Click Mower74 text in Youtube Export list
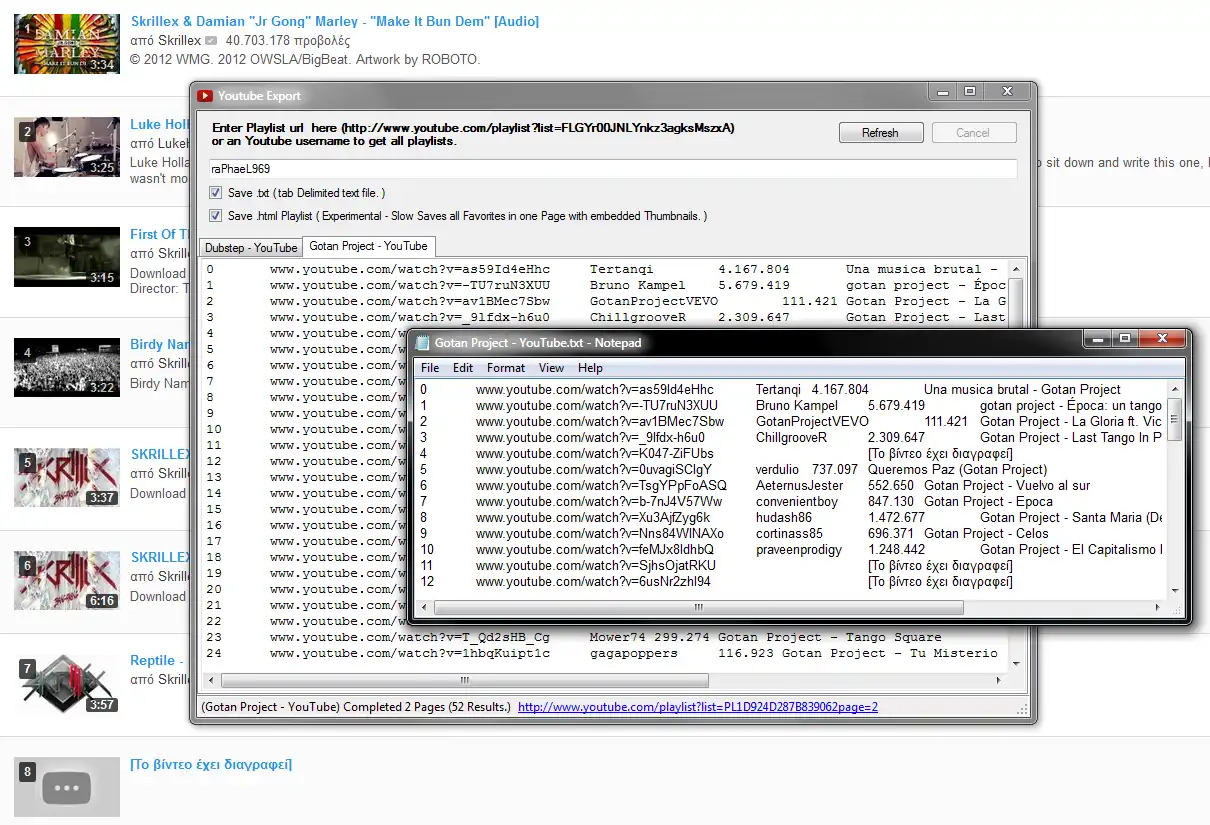 (x=618, y=637)
